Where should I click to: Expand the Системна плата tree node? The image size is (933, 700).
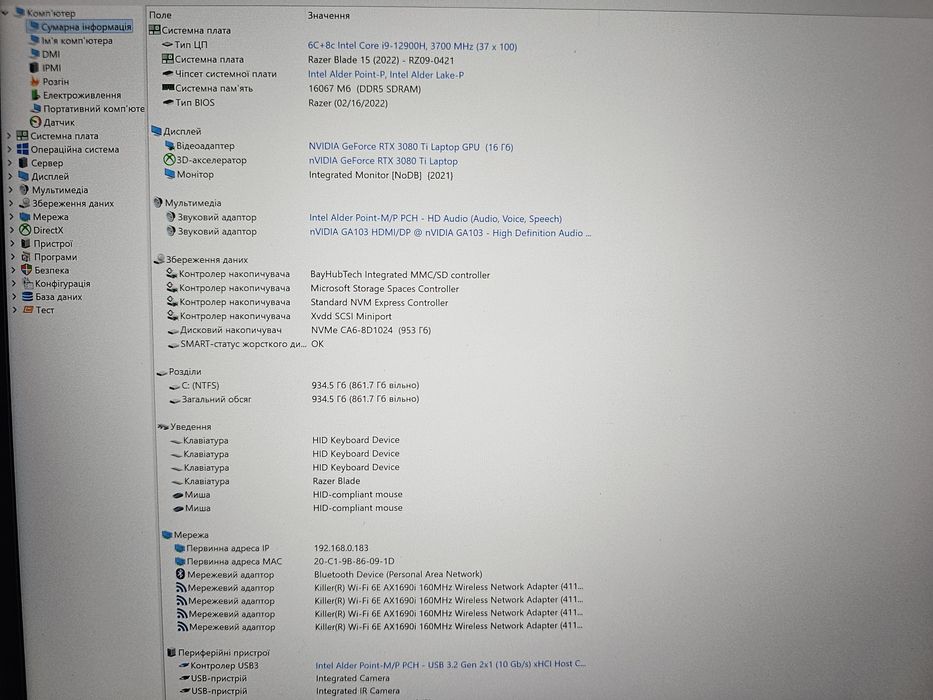[8, 136]
